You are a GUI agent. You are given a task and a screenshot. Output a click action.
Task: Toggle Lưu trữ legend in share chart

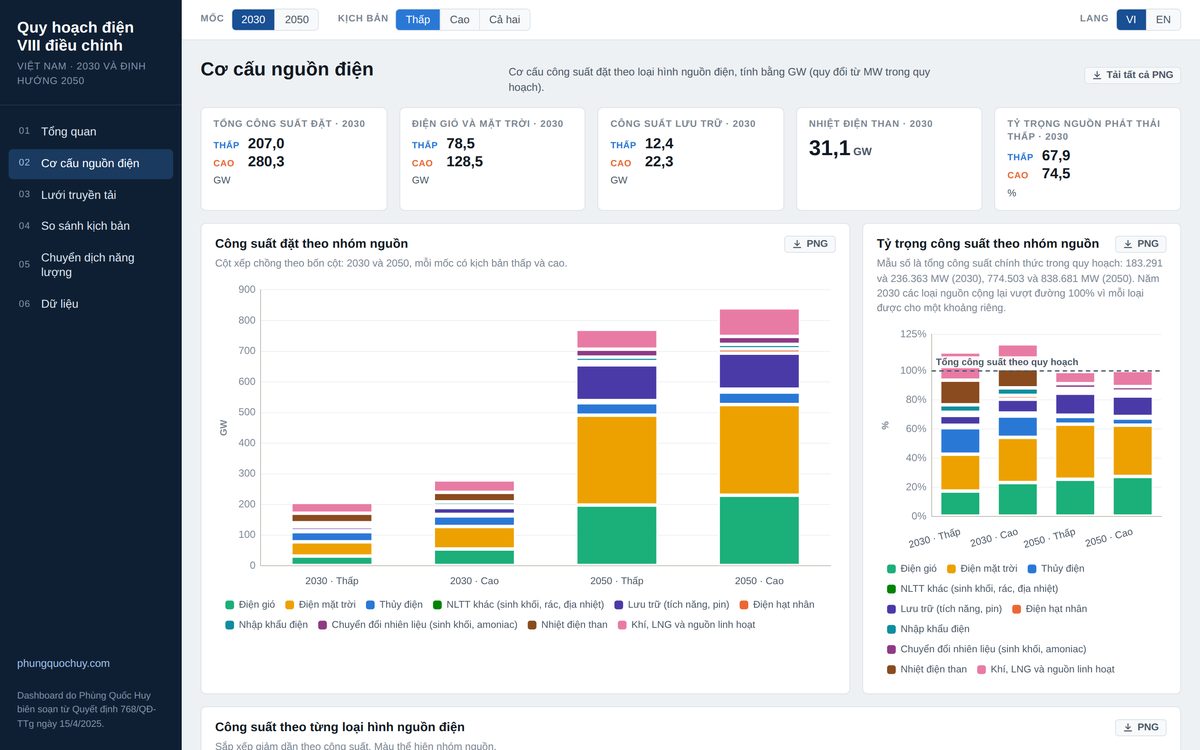point(944,609)
